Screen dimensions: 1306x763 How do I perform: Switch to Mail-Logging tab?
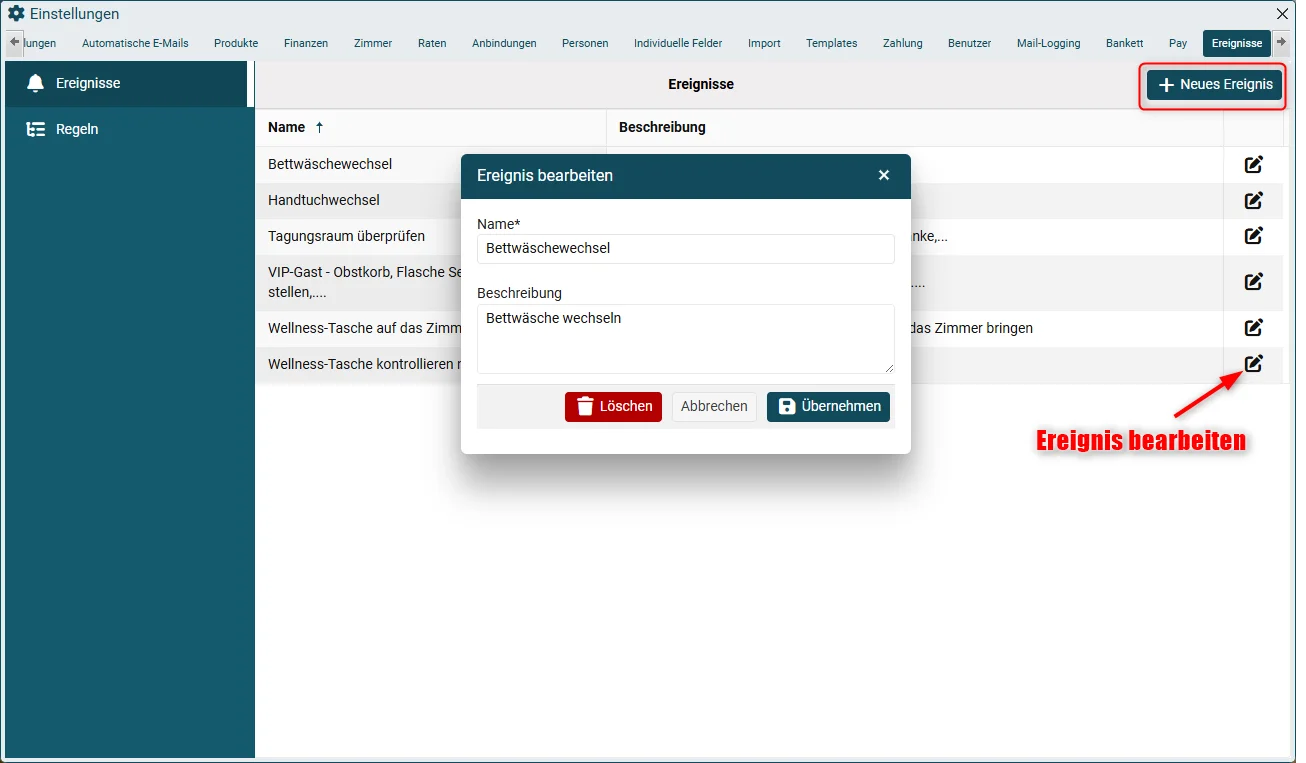tap(1048, 43)
